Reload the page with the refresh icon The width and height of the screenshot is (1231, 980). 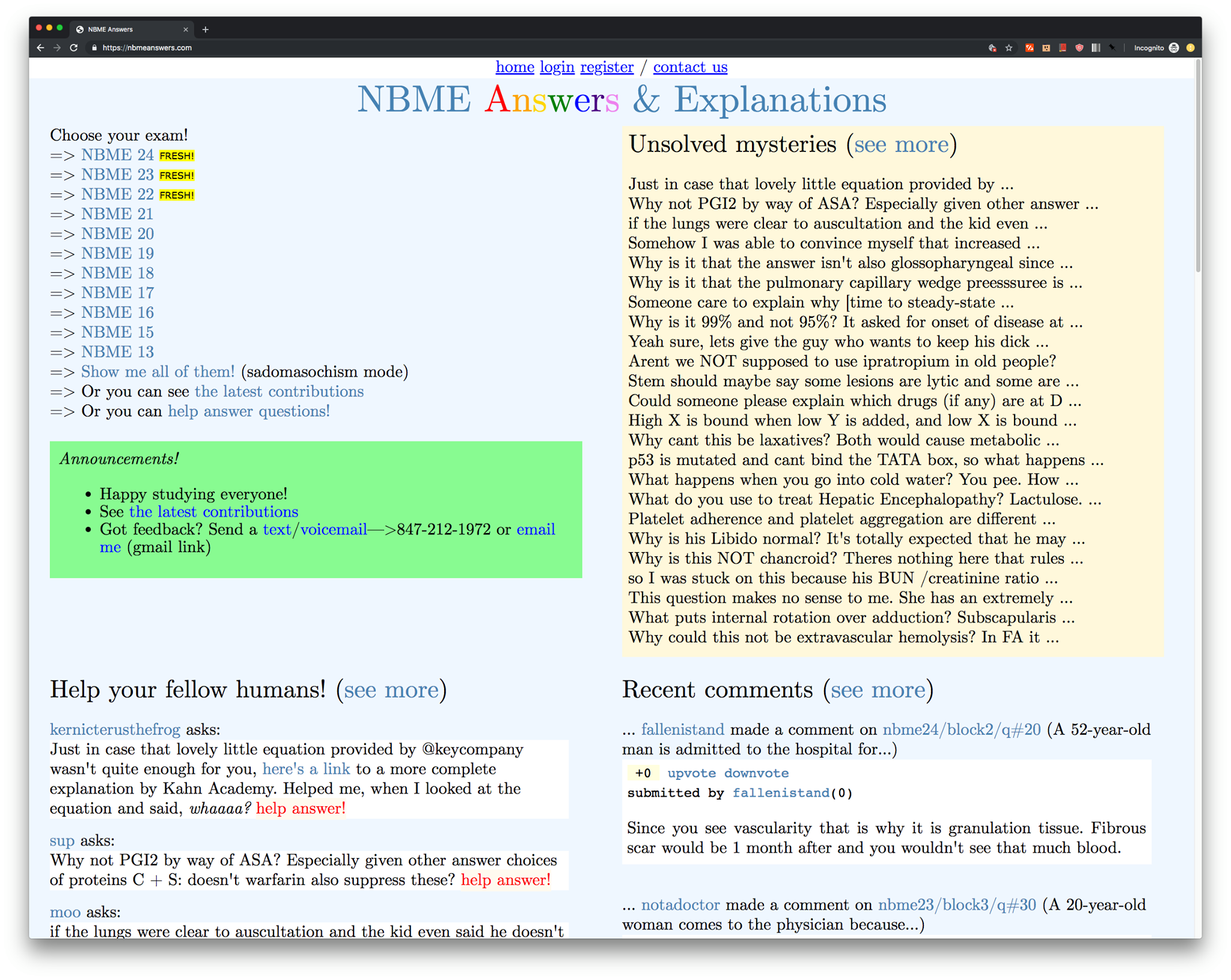(74, 48)
